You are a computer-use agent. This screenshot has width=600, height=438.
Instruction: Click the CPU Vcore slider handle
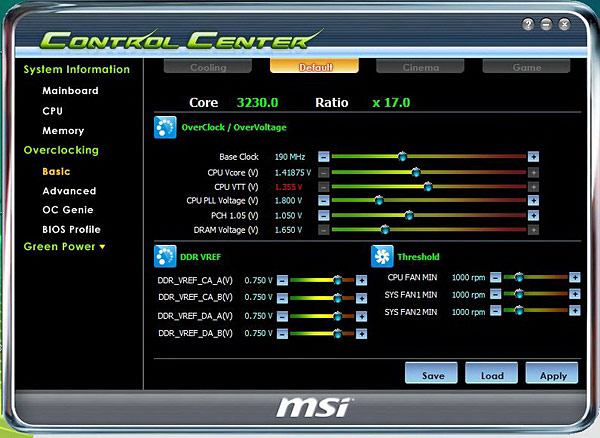[416, 172]
